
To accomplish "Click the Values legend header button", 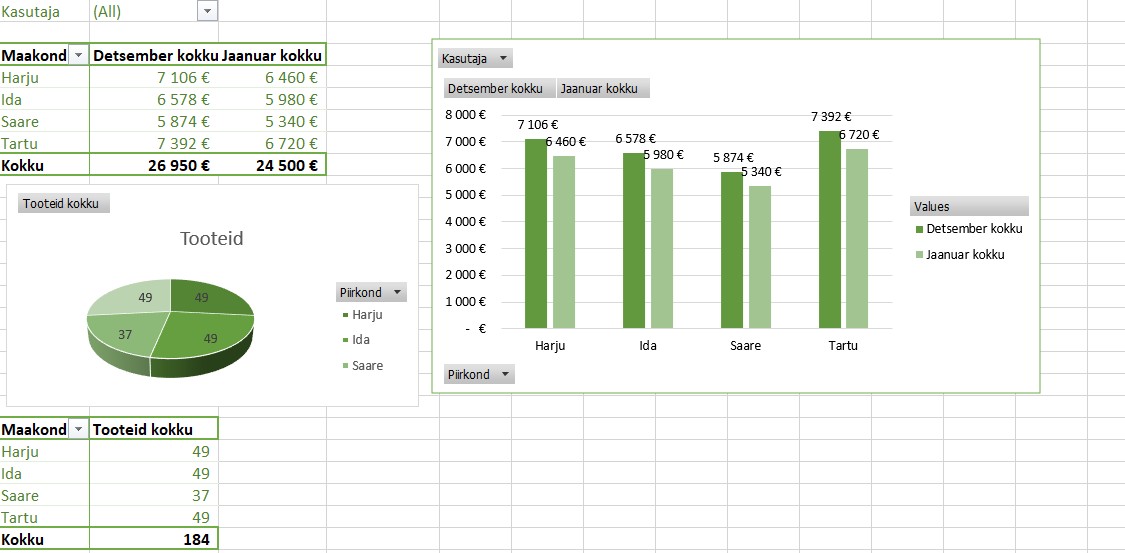I will [x=968, y=207].
